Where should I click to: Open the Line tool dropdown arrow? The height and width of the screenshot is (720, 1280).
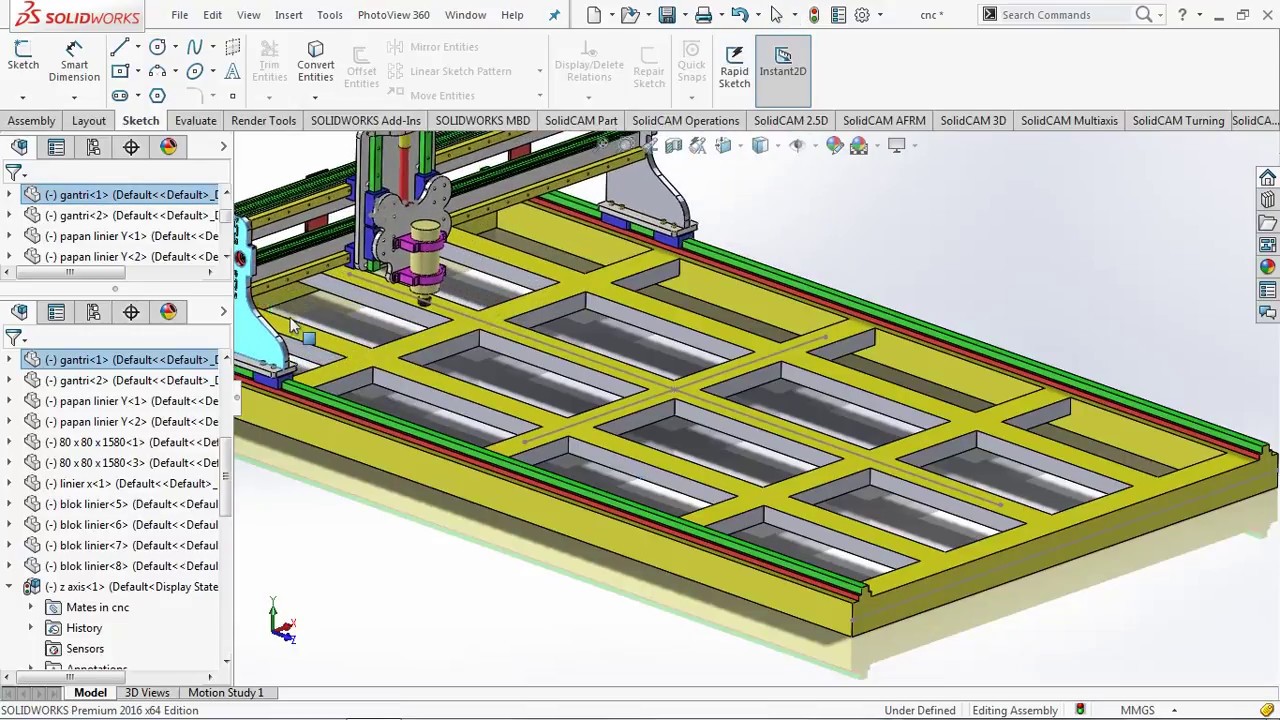[x=137, y=47]
